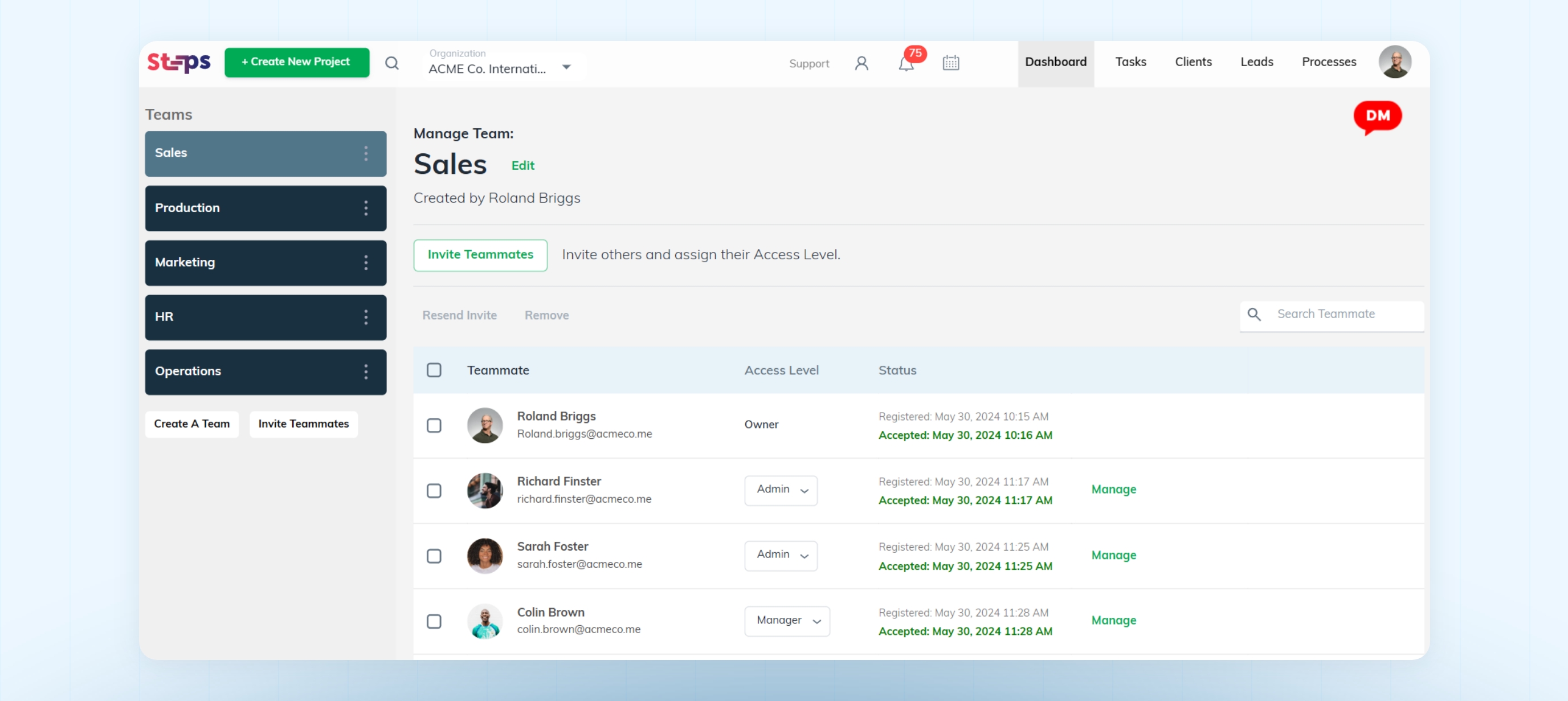Switch to the Leads tab
Viewport: 1568px width, 701px height.
pyautogui.click(x=1256, y=62)
